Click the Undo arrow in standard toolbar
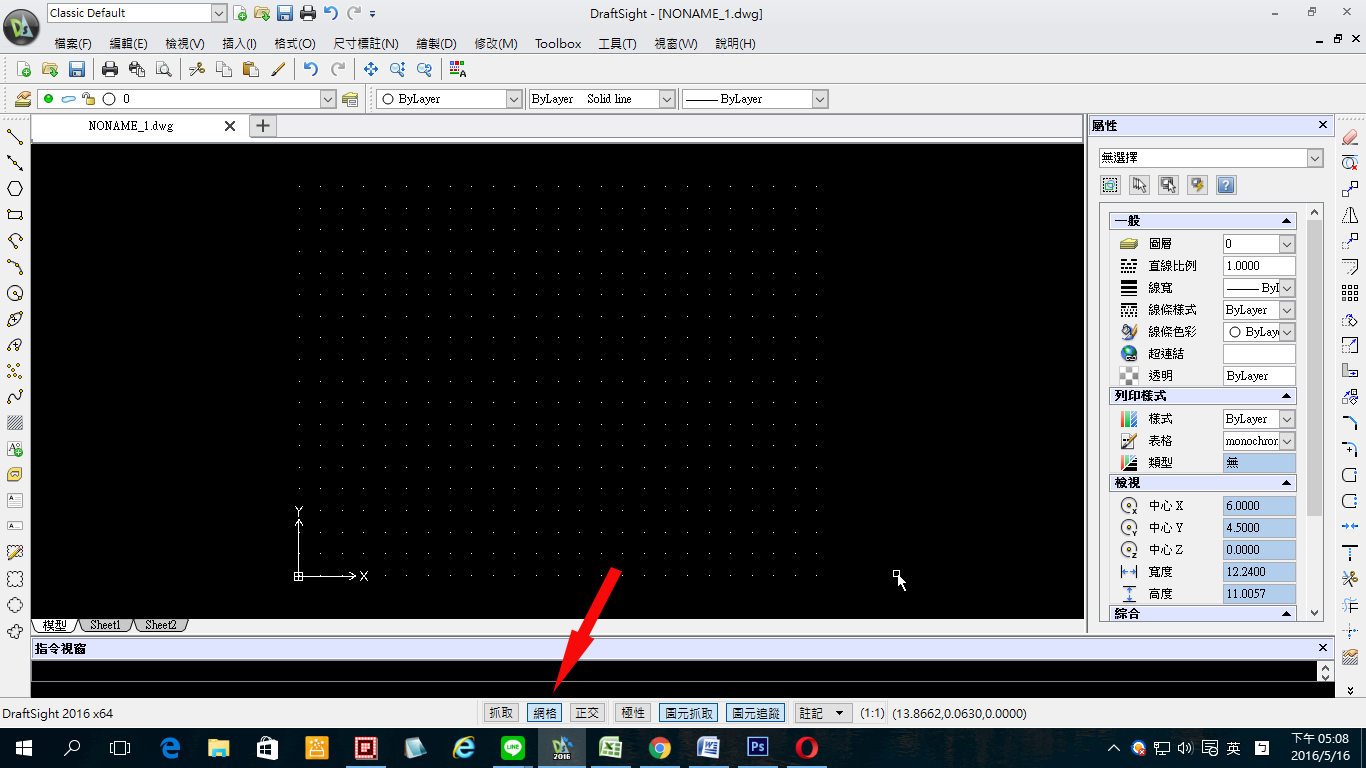This screenshot has width=1366, height=768. point(311,69)
